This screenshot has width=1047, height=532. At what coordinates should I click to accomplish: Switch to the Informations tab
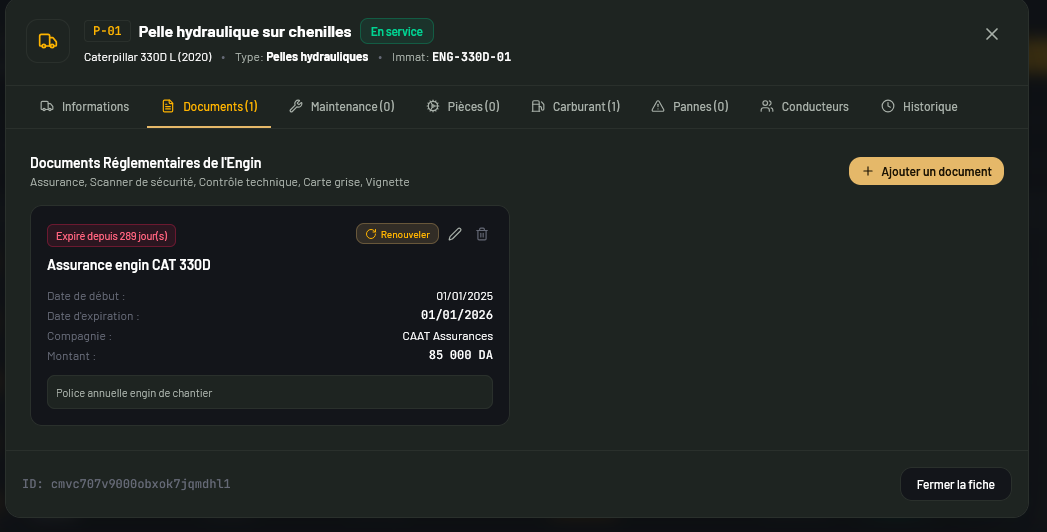coord(85,107)
